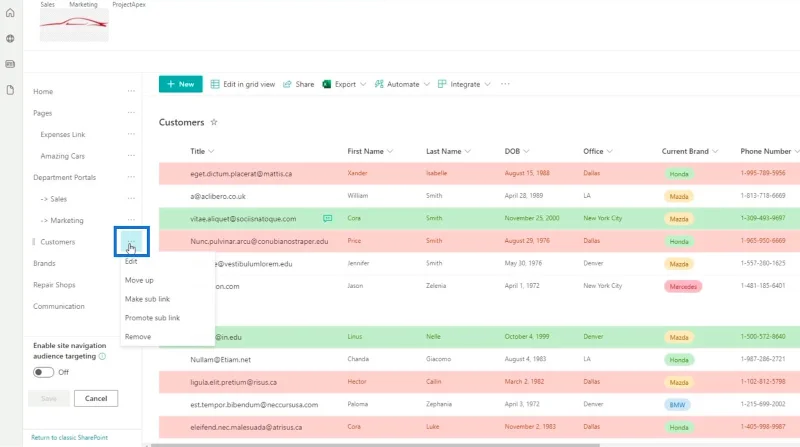Screen dimensions: 800x447
Task: Open the comment icon on Cora Smith row
Action: [x=328, y=218]
